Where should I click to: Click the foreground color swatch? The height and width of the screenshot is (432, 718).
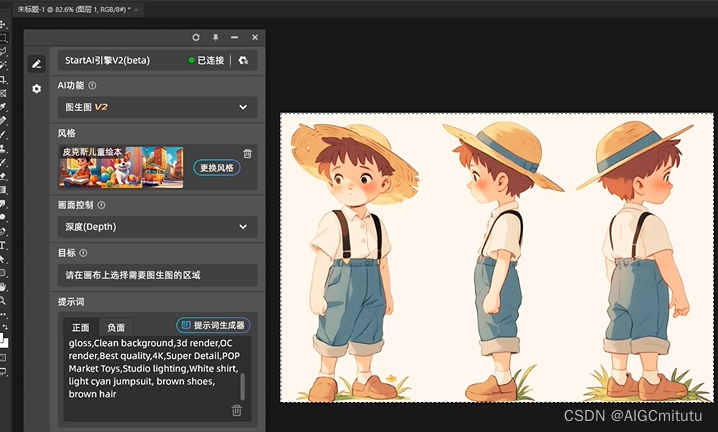coord(1,338)
